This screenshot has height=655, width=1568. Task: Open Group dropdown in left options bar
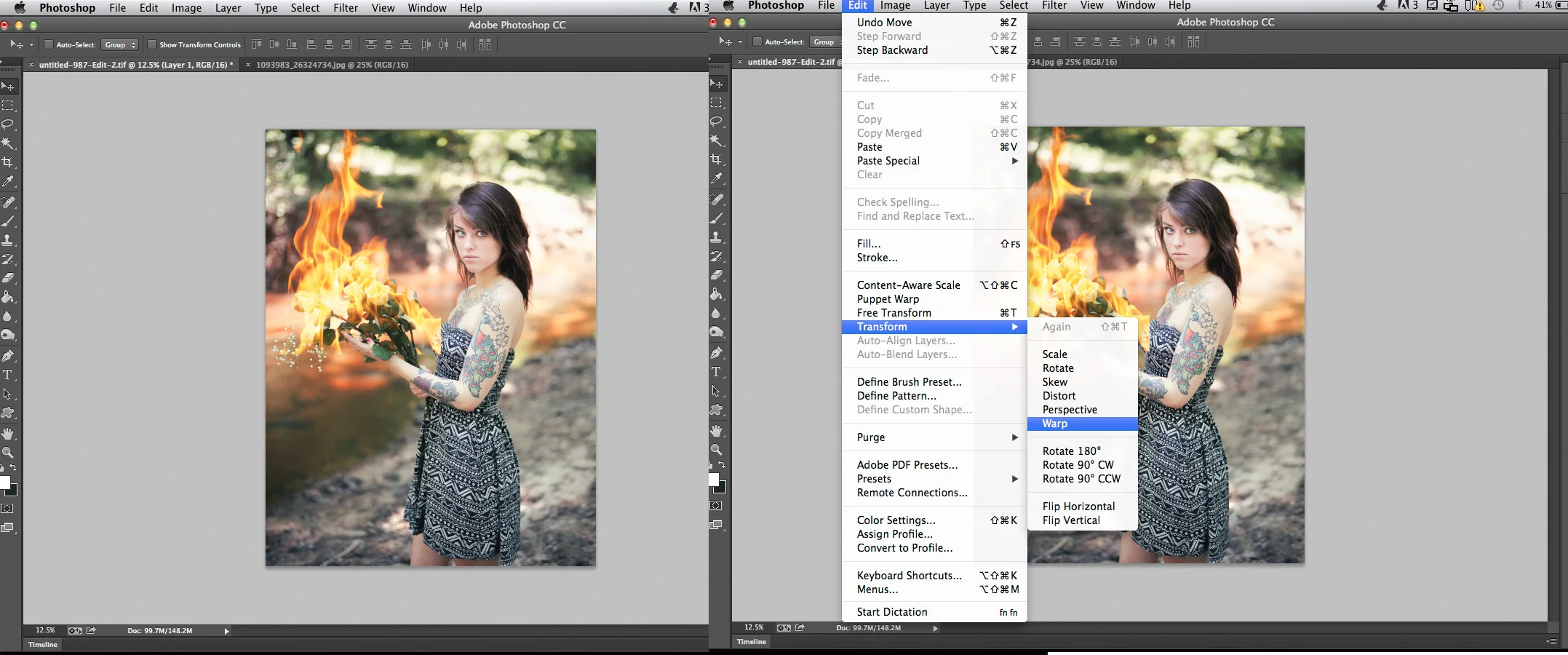click(x=120, y=45)
